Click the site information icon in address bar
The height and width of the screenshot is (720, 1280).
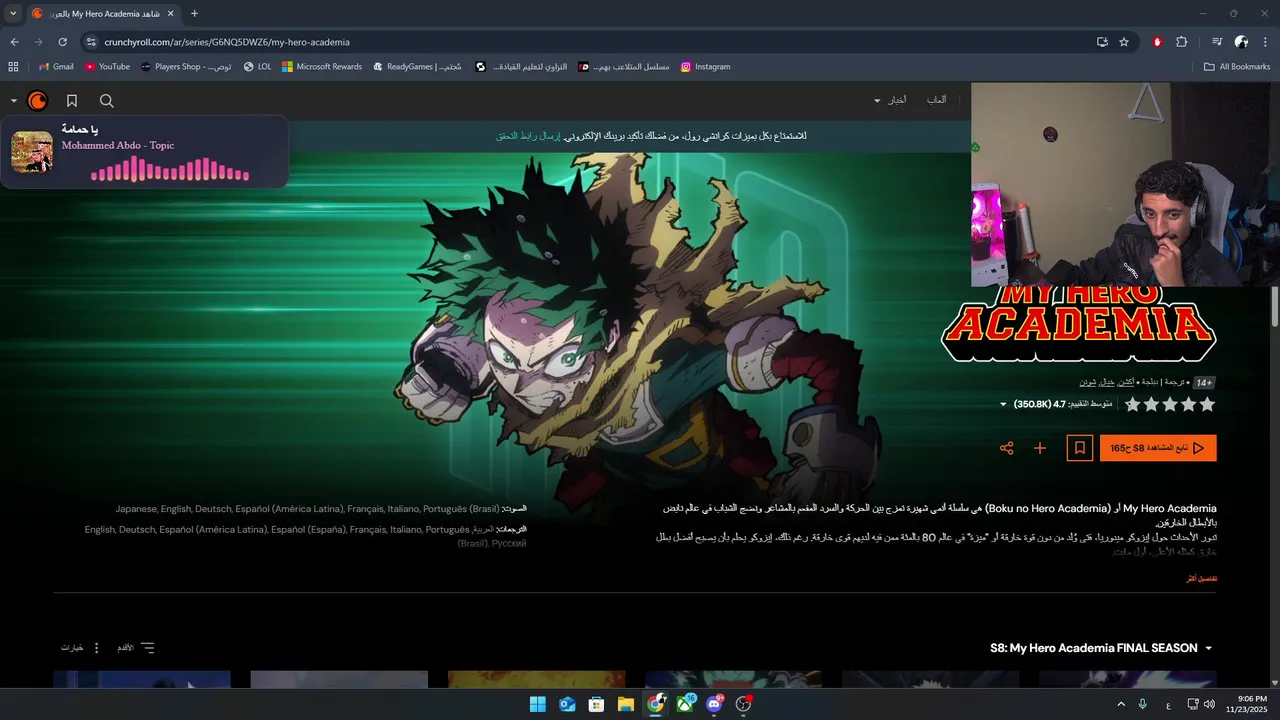[91, 42]
